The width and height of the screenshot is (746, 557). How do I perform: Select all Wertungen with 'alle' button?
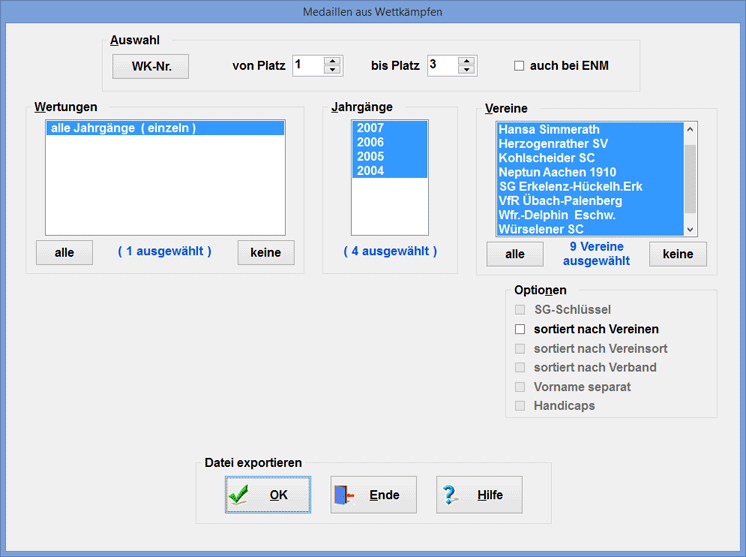tap(64, 253)
